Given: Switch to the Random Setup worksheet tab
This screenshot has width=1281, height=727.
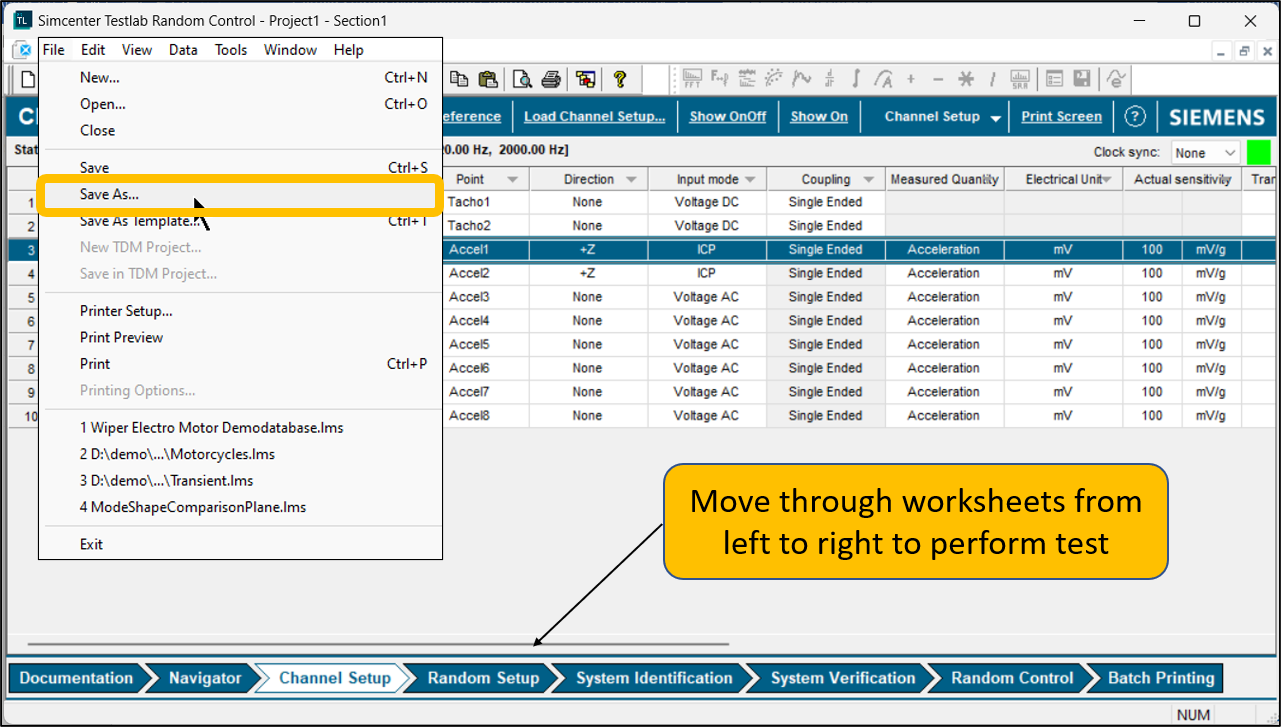Looking at the screenshot, I should 483,678.
